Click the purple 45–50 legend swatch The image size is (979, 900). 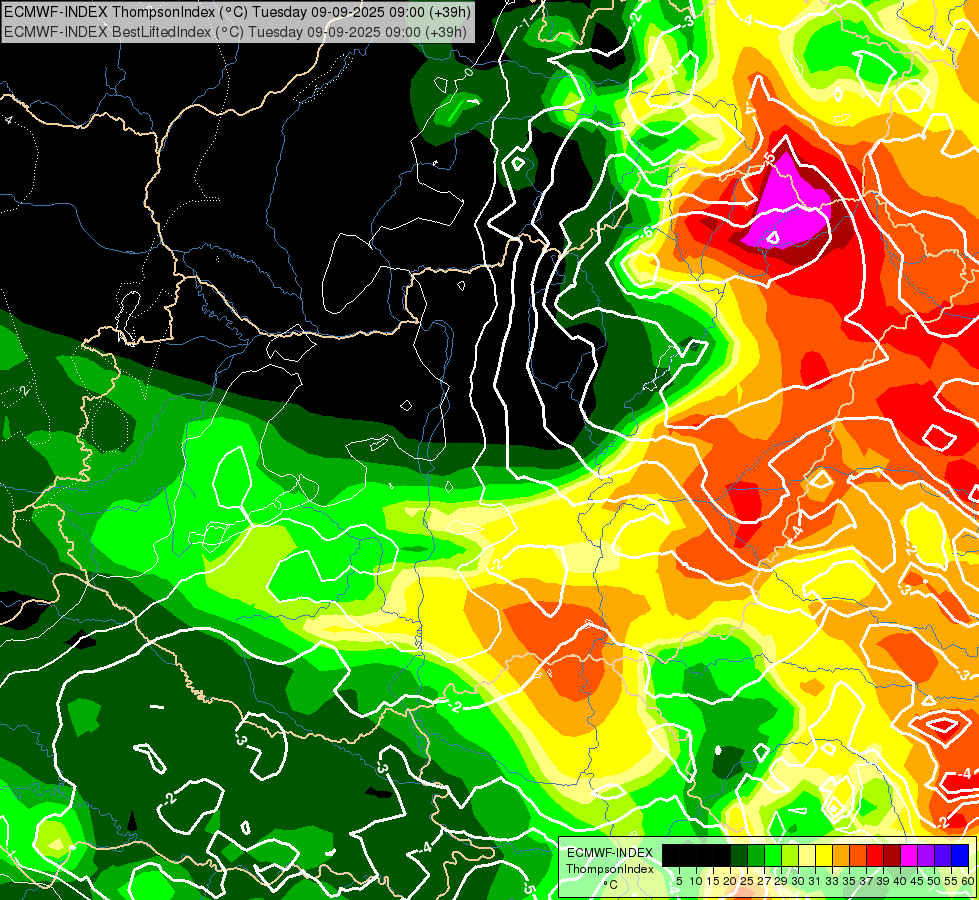(x=926, y=855)
